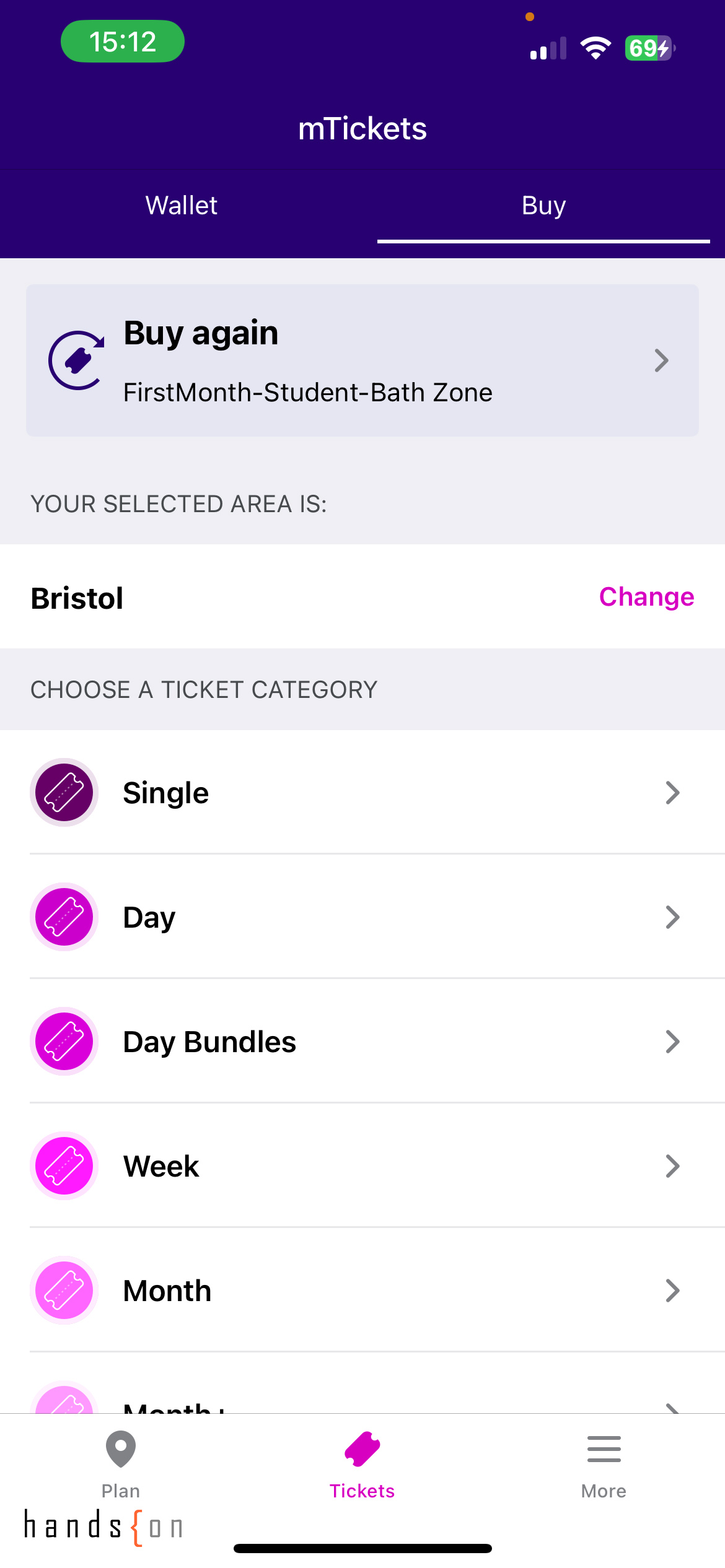Switch to the Wallet tab
The width and height of the screenshot is (725, 1568).
(182, 206)
